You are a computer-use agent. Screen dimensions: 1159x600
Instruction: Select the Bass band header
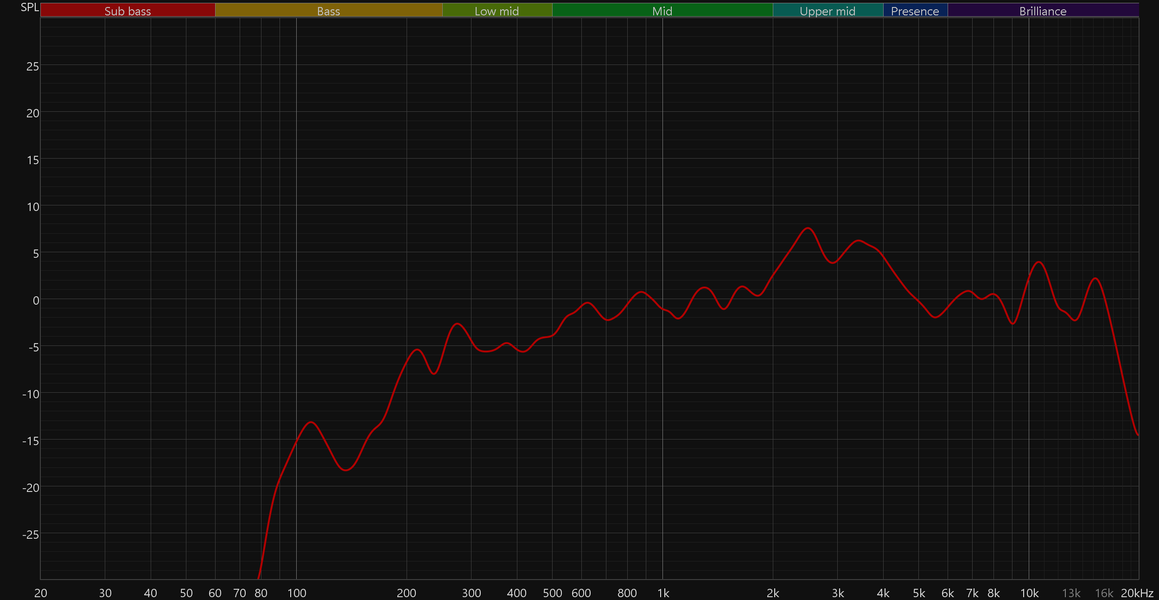[x=329, y=10]
